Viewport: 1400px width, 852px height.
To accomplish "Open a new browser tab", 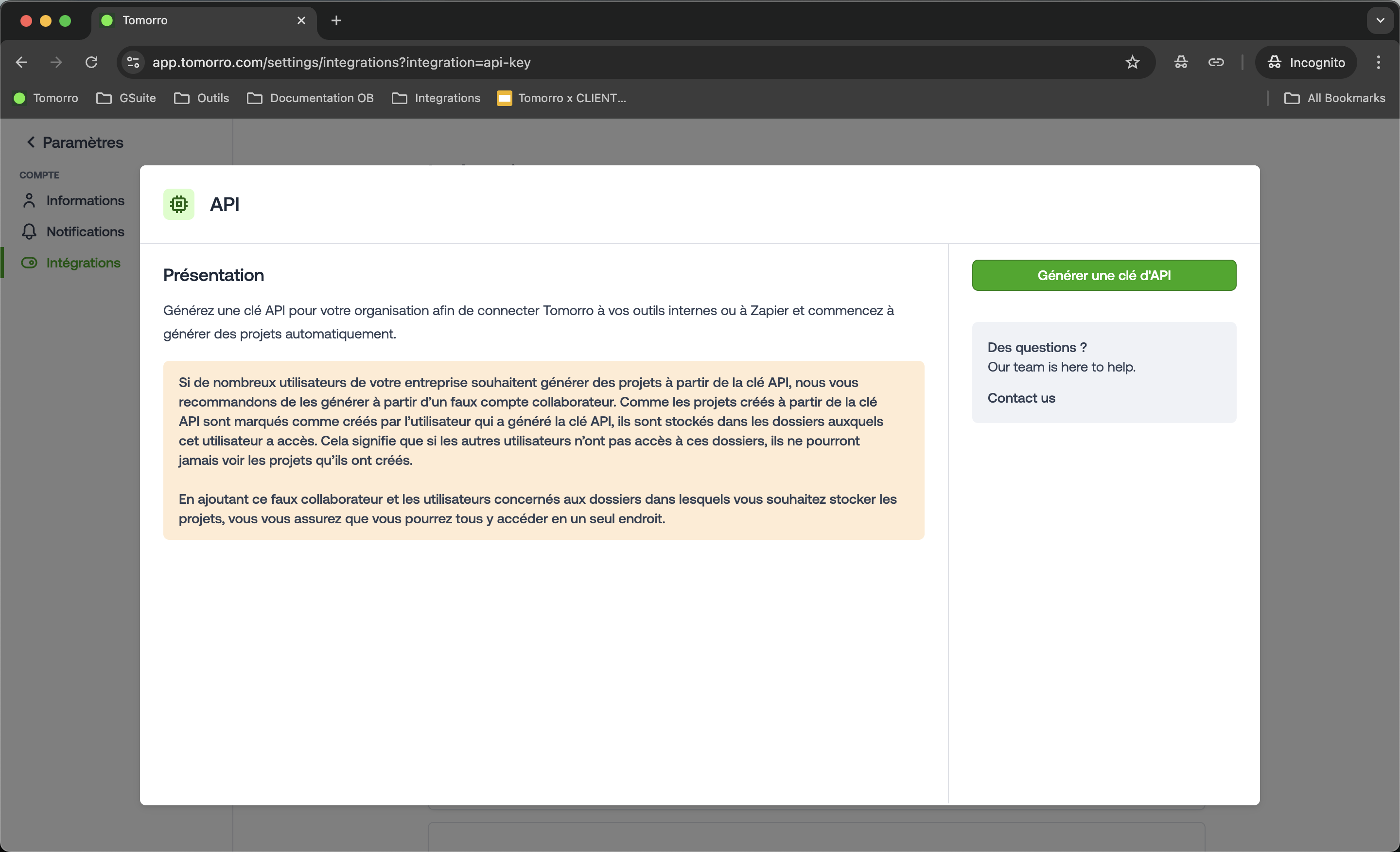I will (336, 20).
